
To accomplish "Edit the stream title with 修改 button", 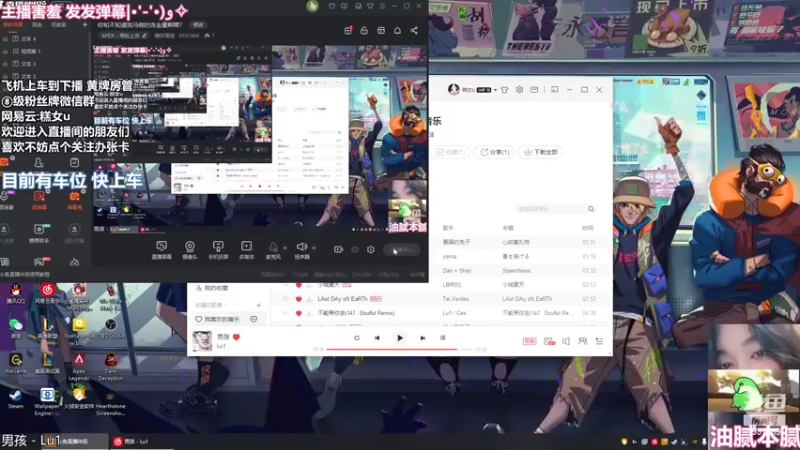I will point(198,24).
